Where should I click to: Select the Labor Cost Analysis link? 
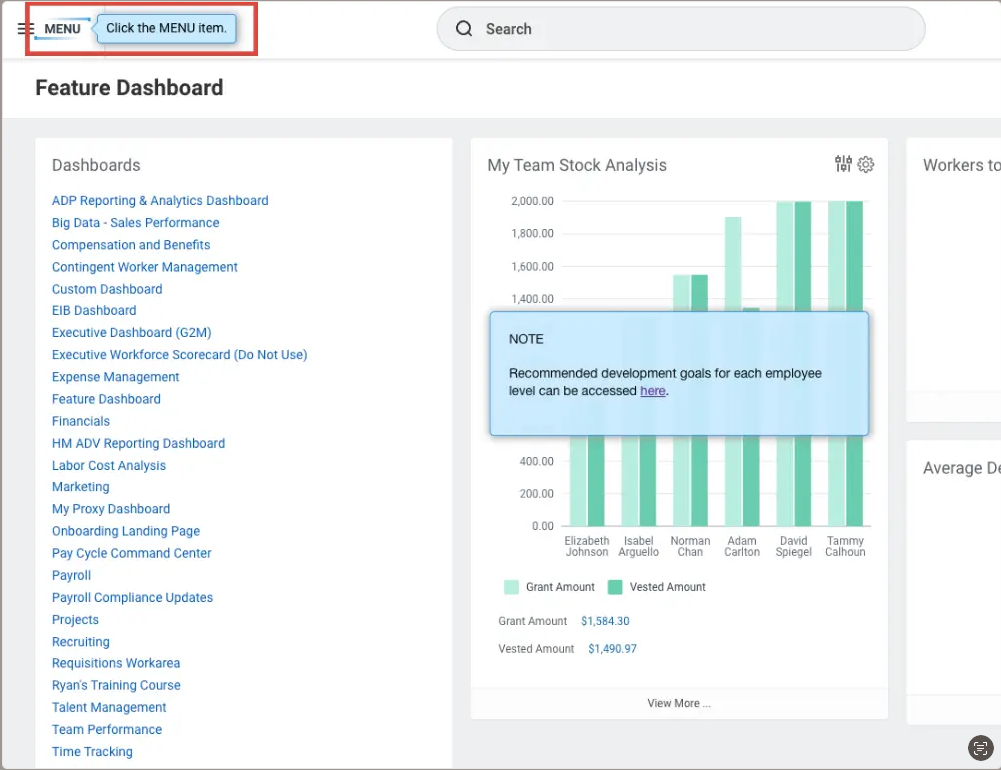pyautogui.click(x=109, y=465)
